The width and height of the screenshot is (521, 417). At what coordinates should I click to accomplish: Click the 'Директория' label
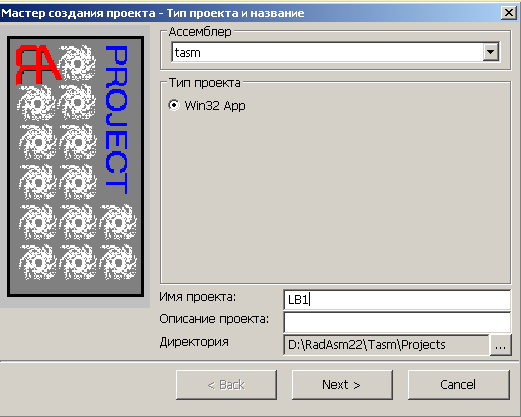click(194, 342)
